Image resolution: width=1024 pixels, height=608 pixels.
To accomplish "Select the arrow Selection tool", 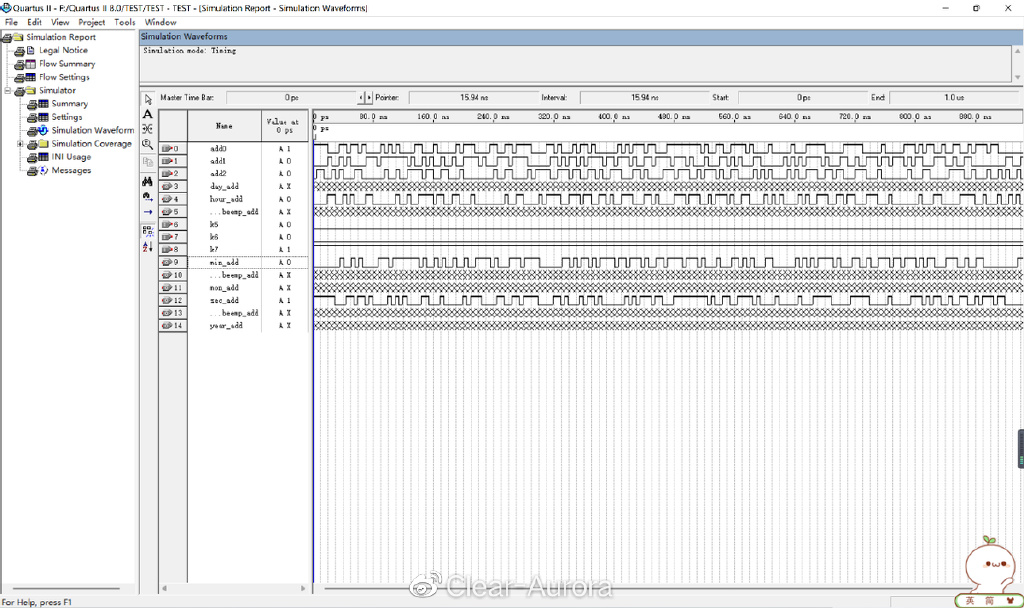I will (x=148, y=100).
